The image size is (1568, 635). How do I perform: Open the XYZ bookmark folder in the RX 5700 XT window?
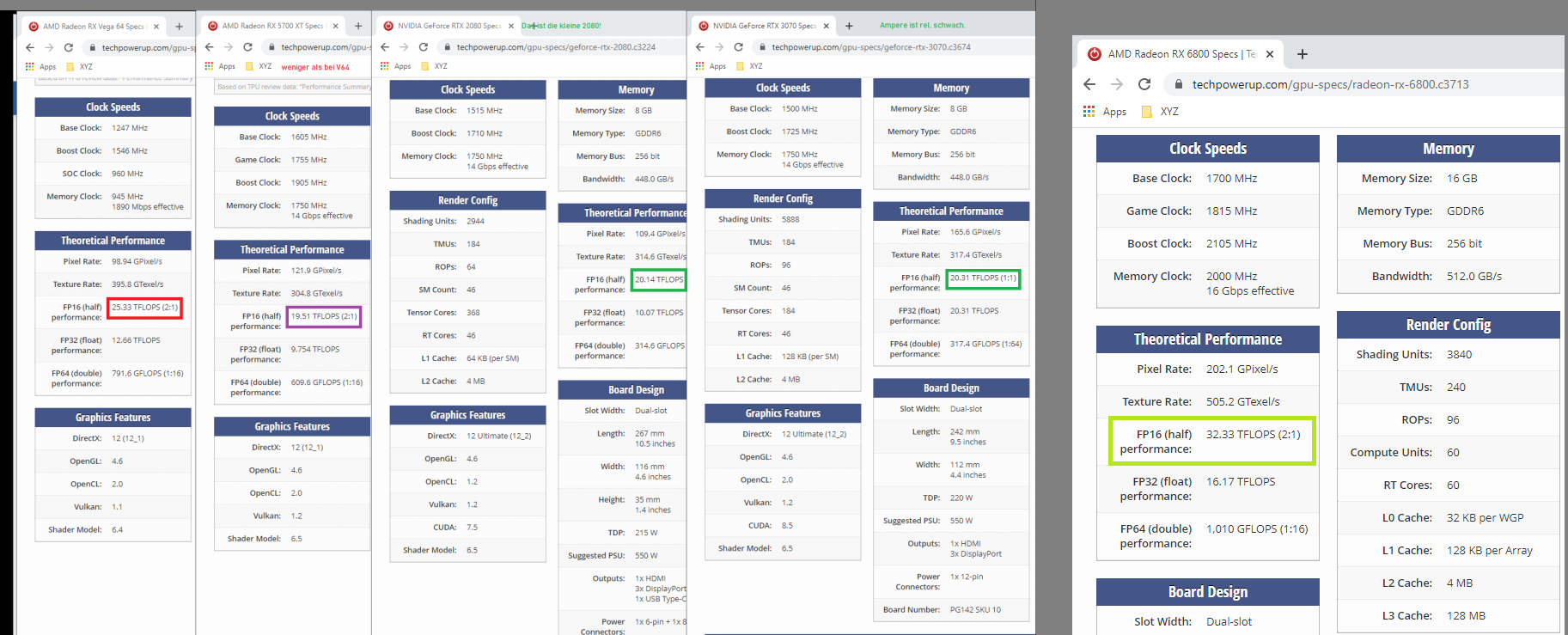[259, 66]
